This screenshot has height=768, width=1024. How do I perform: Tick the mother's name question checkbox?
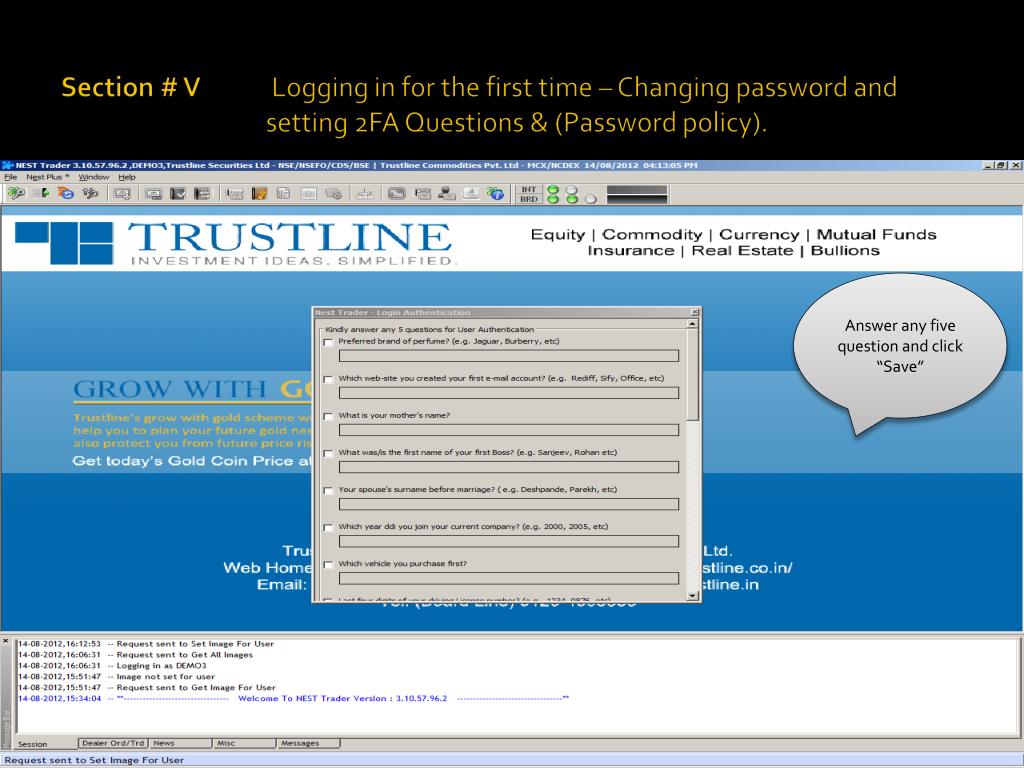point(328,416)
